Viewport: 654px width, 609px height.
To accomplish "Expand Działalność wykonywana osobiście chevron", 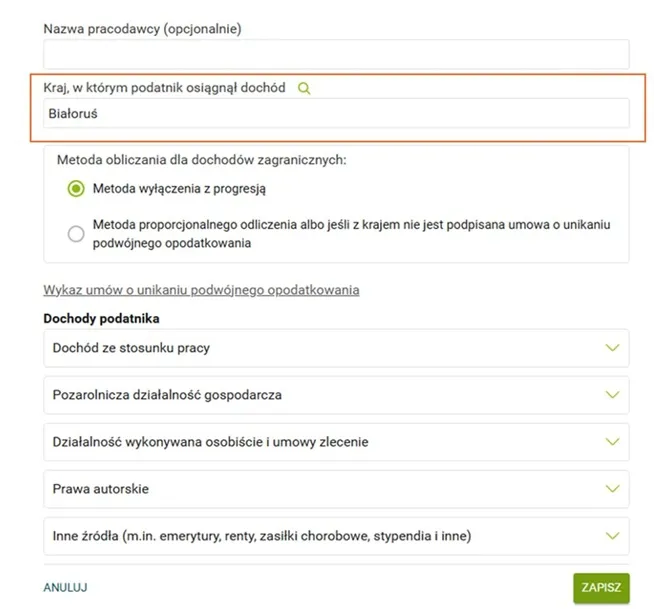I will (x=613, y=442).
